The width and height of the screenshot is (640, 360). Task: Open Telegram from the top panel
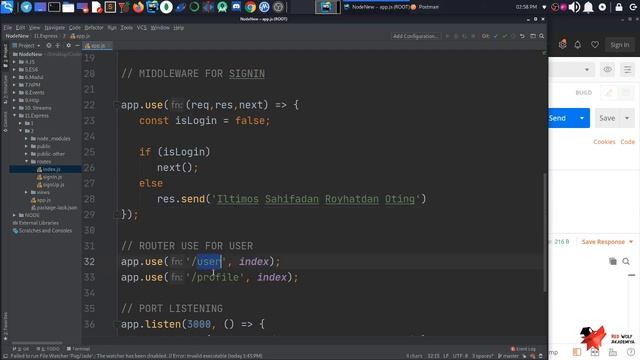tap(26, 7)
